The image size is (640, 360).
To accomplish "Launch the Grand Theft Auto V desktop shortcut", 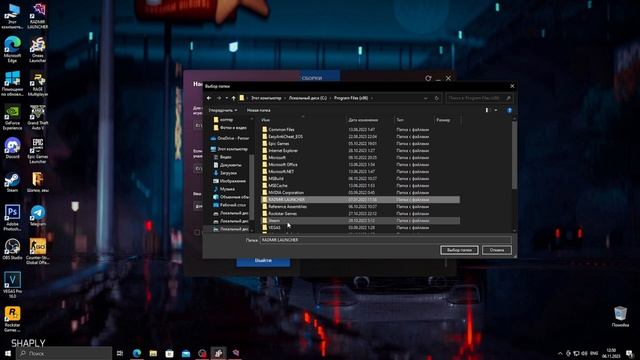I will click(38, 118).
